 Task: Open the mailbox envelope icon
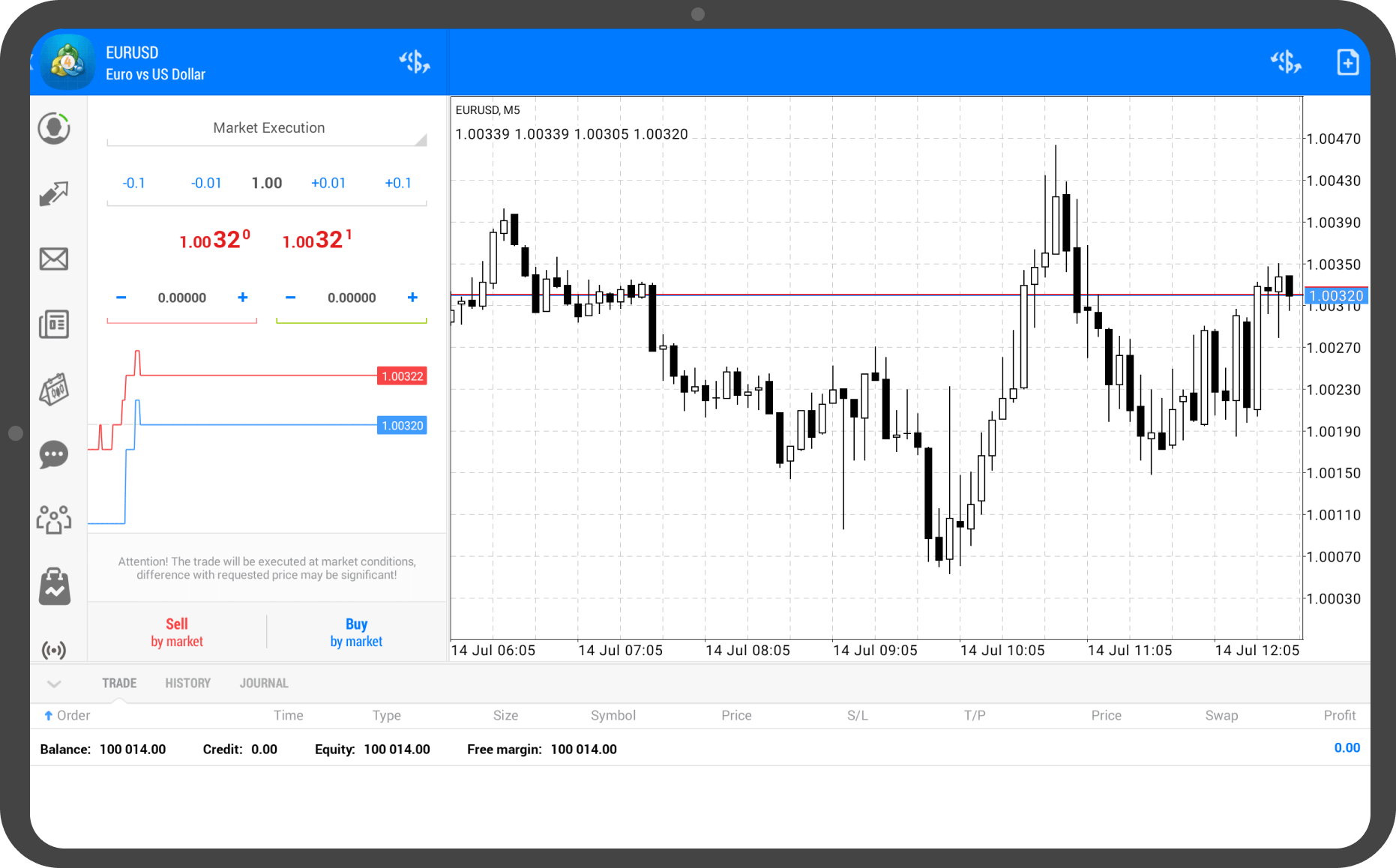point(54,259)
